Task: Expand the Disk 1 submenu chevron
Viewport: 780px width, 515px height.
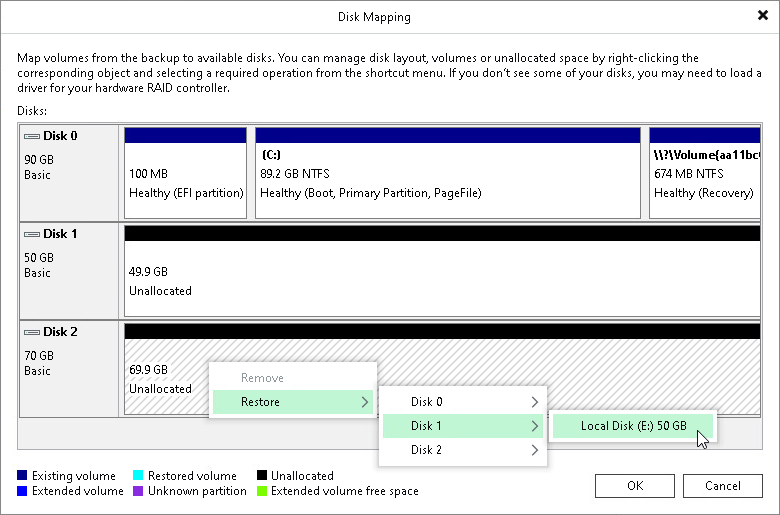Action: tap(535, 426)
